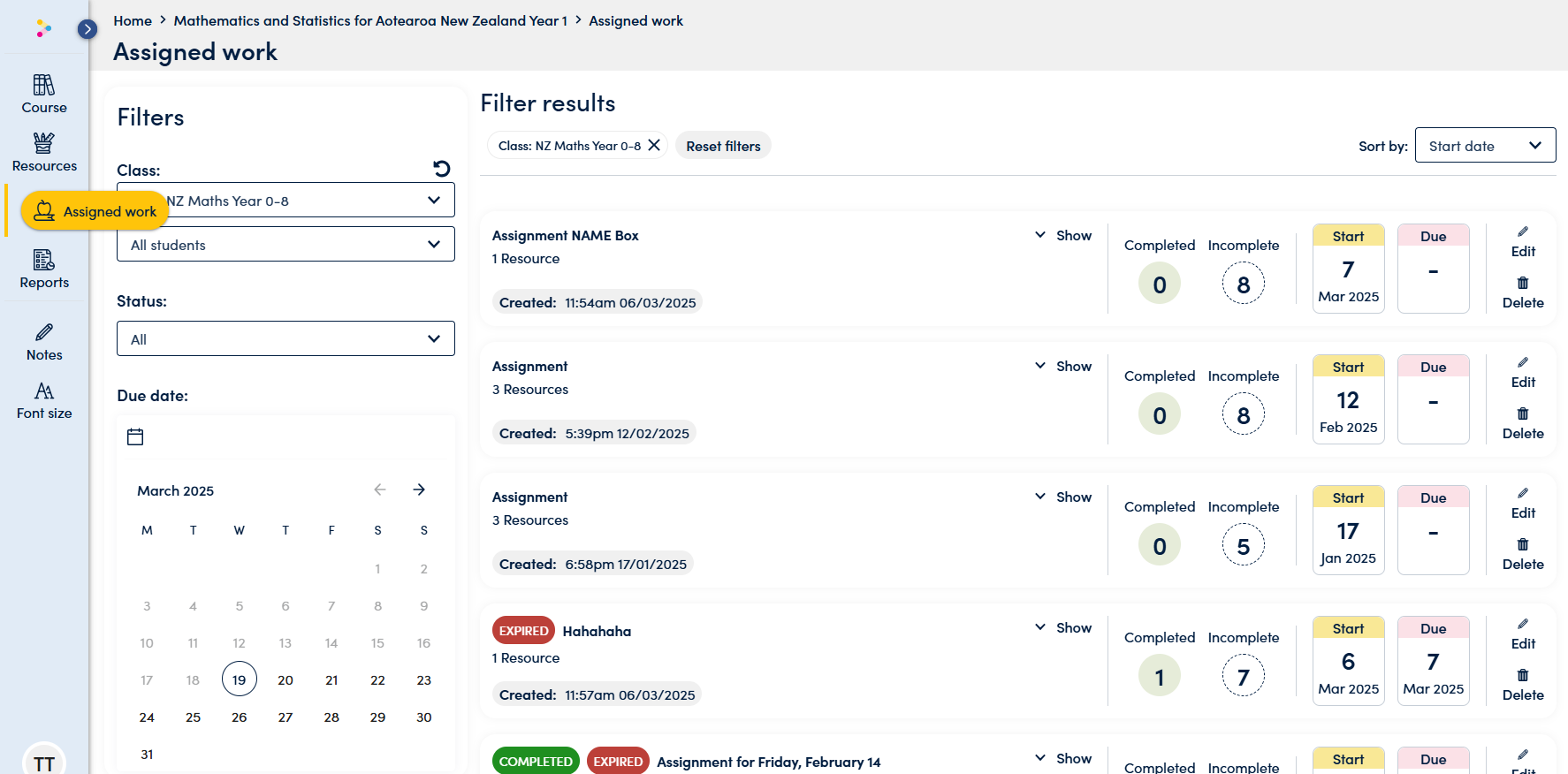This screenshot has width=1568, height=774.
Task: Open the Course section in sidebar
Action: click(44, 95)
